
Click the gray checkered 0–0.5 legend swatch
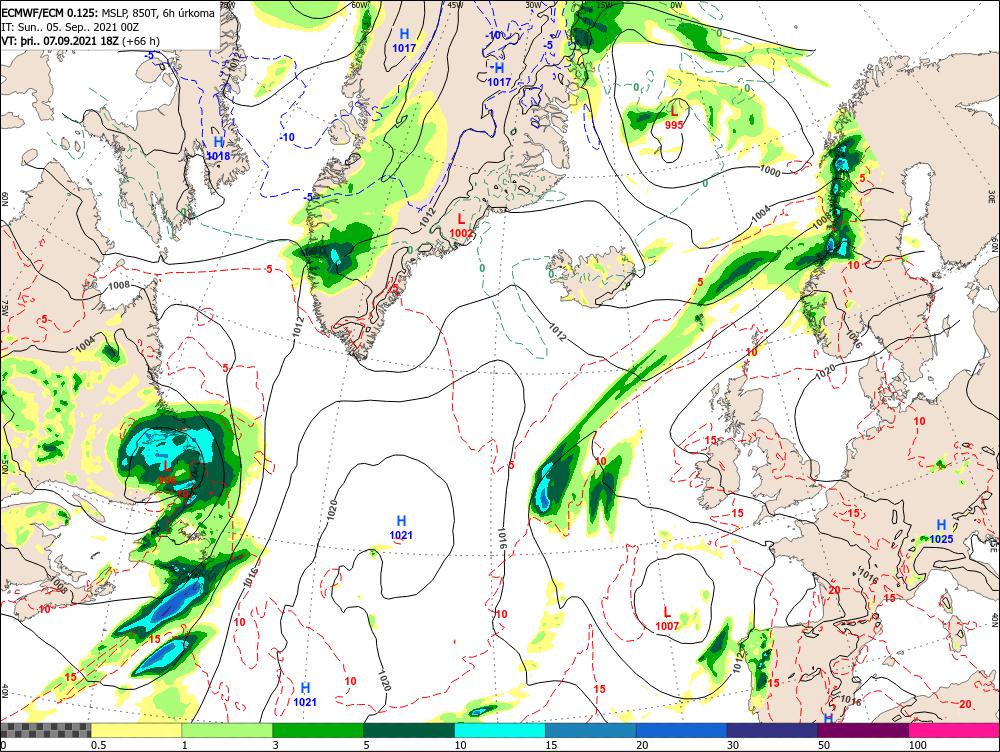click(x=45, y=730)
